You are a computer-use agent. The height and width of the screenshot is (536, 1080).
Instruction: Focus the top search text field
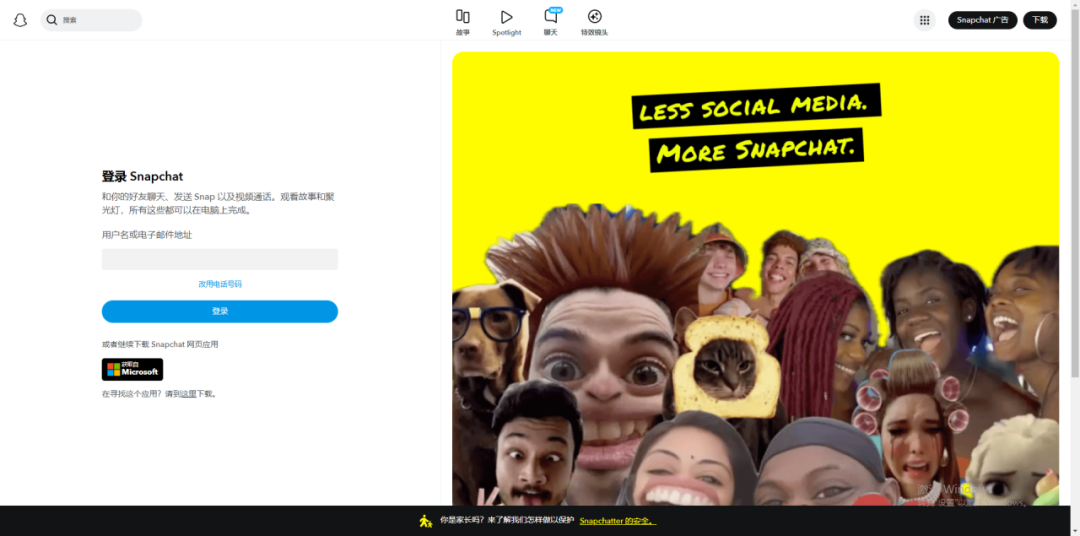click(x=98, y=20)
